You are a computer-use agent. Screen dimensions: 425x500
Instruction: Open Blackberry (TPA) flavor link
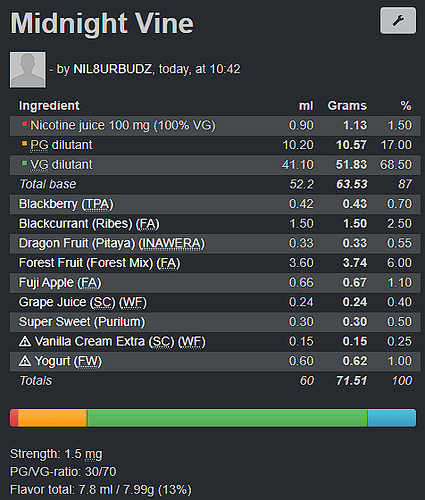(66, 204)
